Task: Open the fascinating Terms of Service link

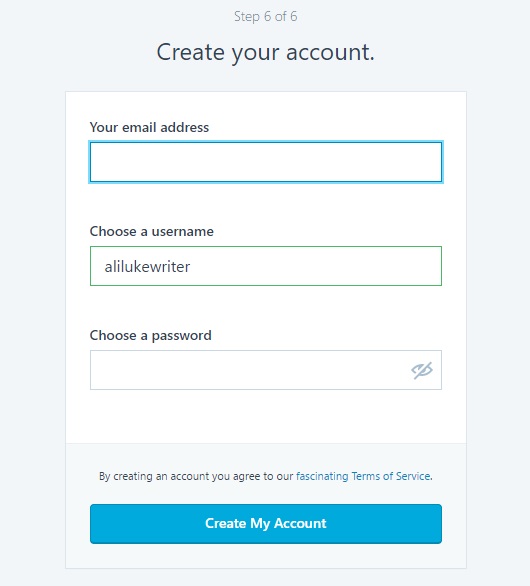Action: pos(364,476)
